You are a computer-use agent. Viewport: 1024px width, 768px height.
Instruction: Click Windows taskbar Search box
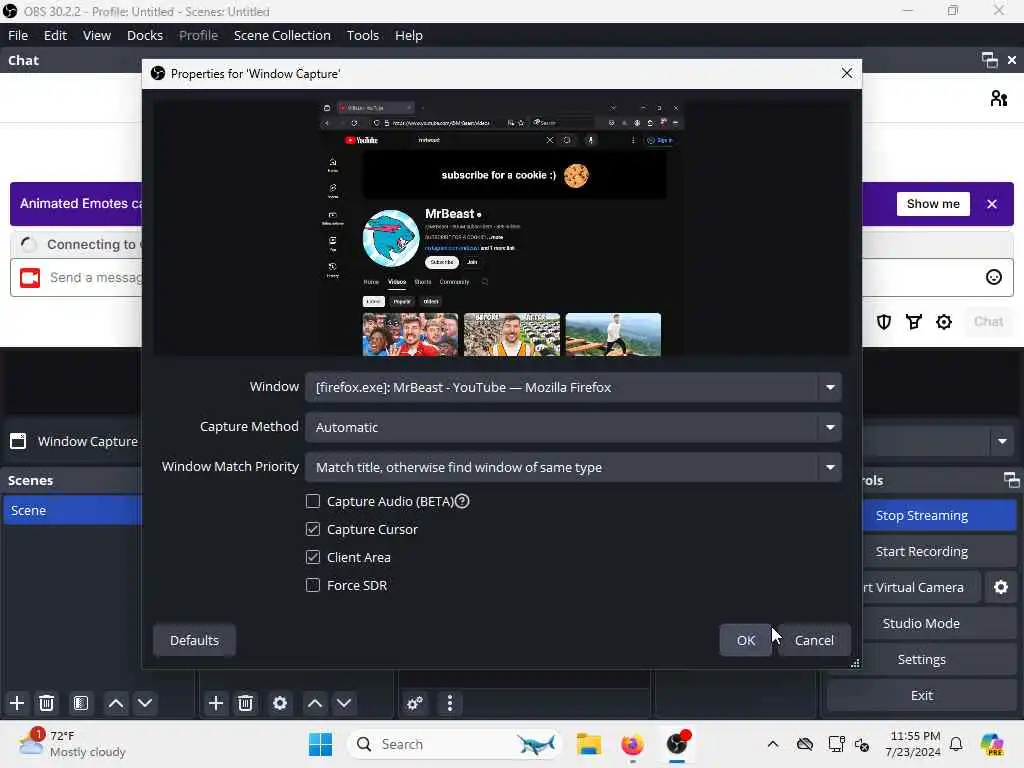tap(455, 744)
